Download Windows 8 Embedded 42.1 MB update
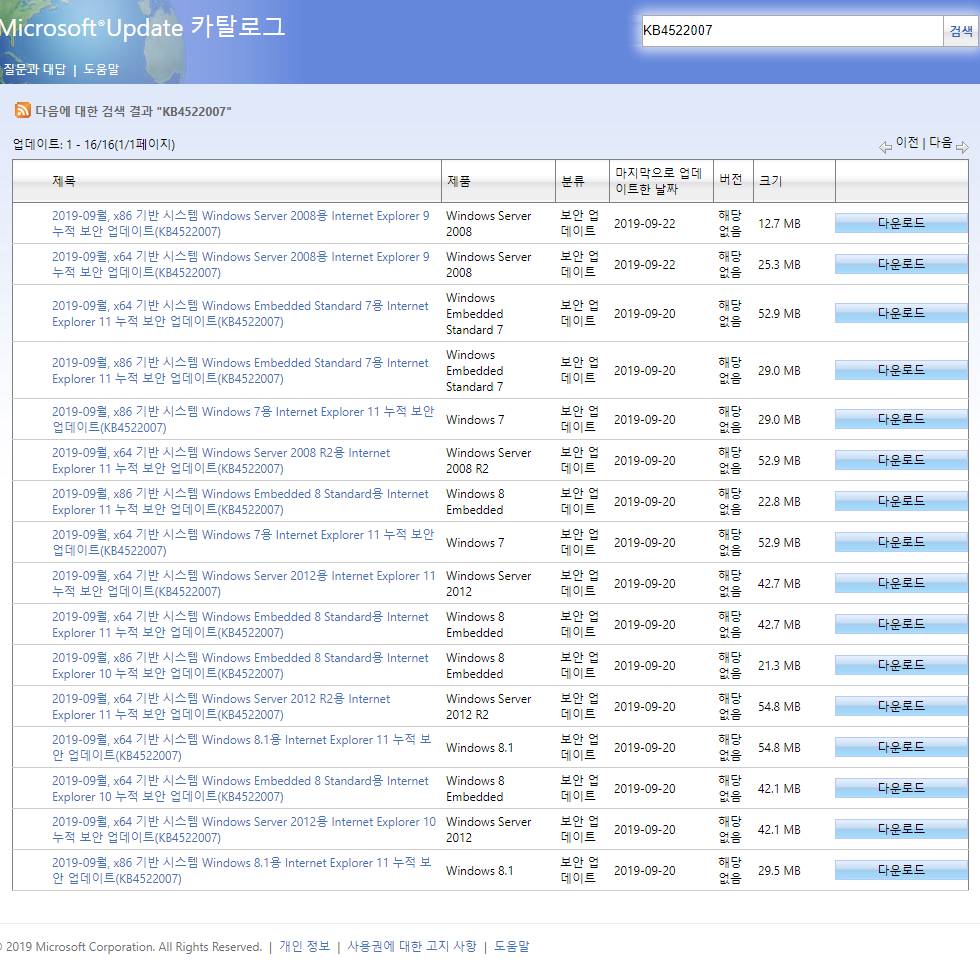This screenshot has height=966, width=980. pyautogui.click(x=901, y=789)
